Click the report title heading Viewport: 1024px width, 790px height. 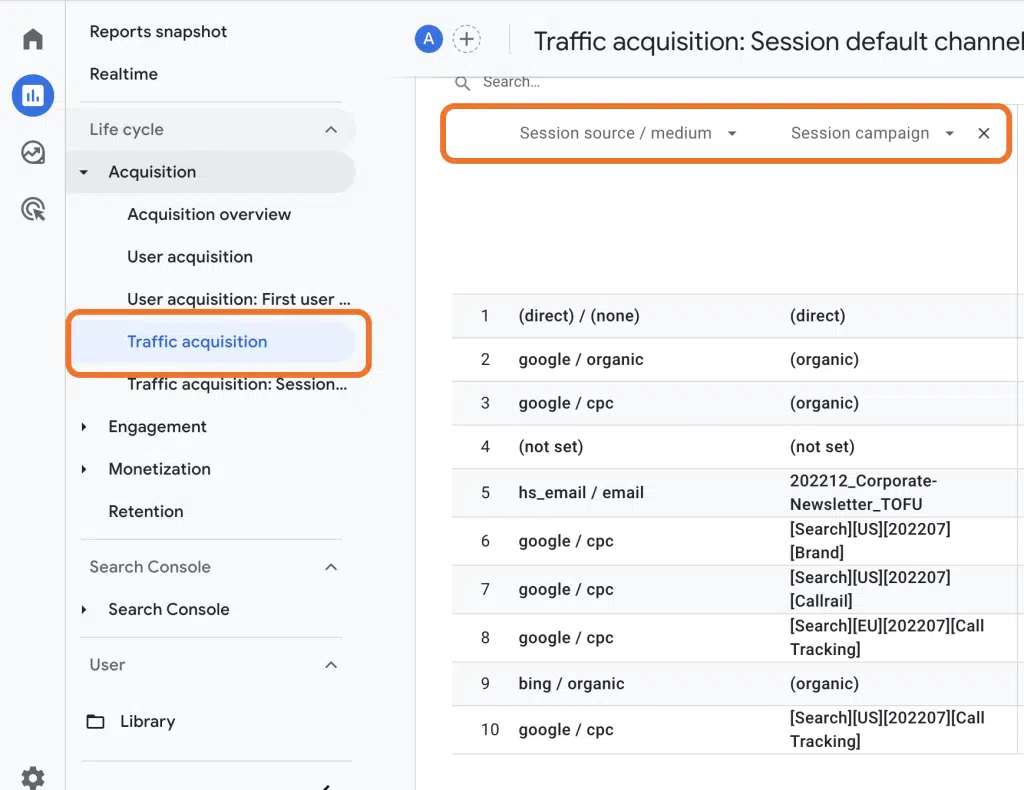click(778, 42)
